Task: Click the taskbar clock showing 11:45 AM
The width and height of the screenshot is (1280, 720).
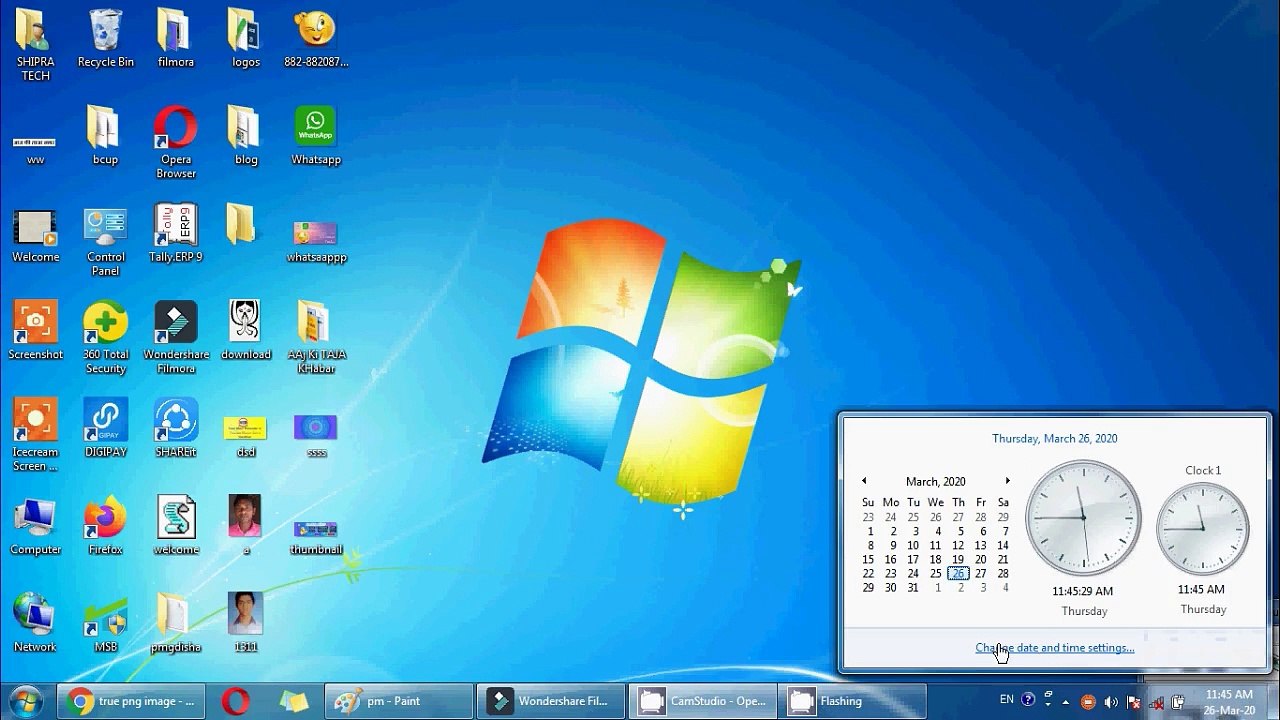Action: tap(1229, 701)
